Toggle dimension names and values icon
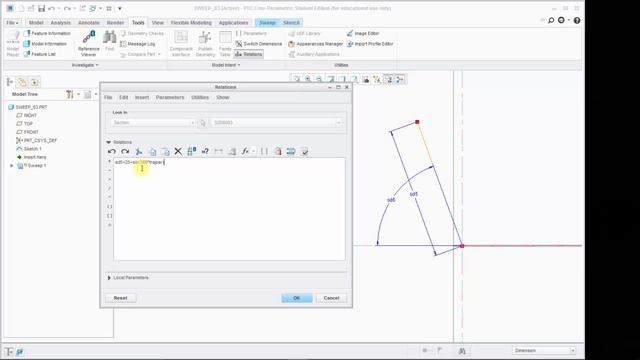This screenshot has height=360, width=640. [x=191, y=151]
